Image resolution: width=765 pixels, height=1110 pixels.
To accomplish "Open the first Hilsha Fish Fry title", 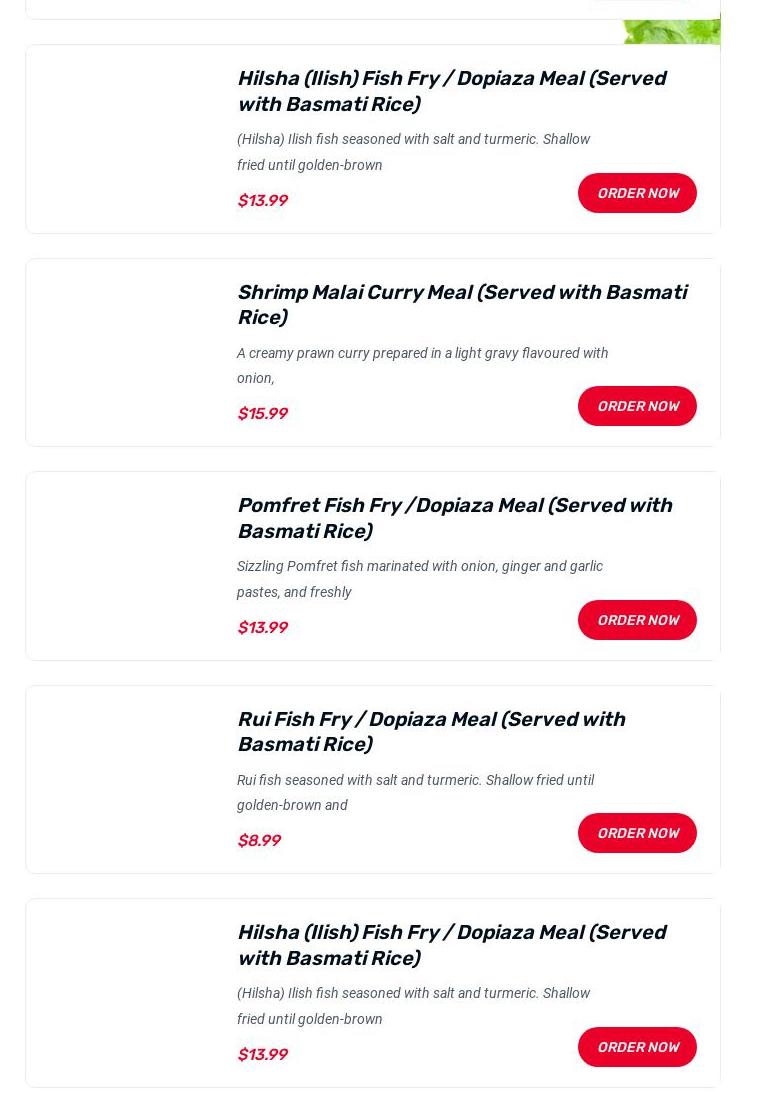I will tap(451, 91).
